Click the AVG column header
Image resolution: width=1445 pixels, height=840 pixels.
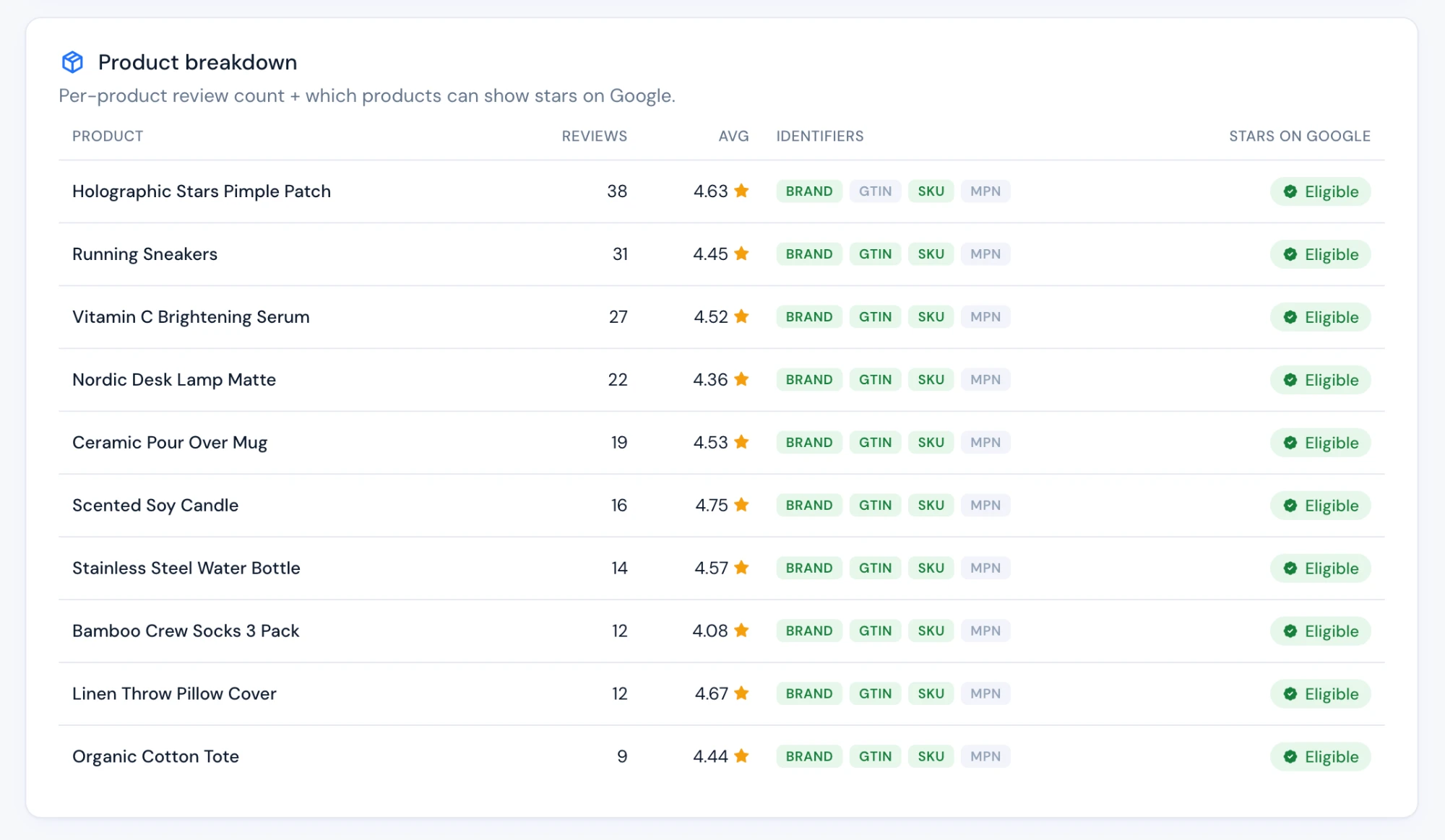(x=733, y=136)
